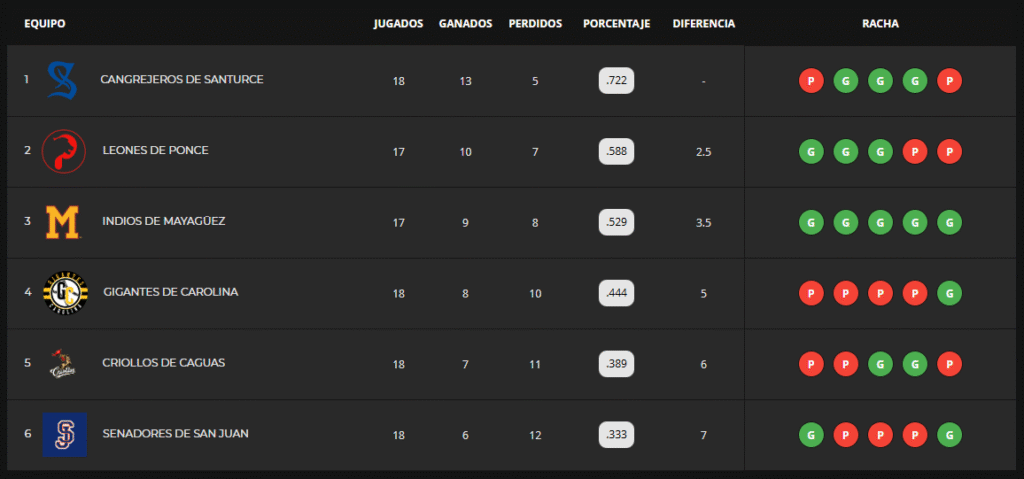
Task: Click the RACHA column header
Action: (x=880, y=24)
